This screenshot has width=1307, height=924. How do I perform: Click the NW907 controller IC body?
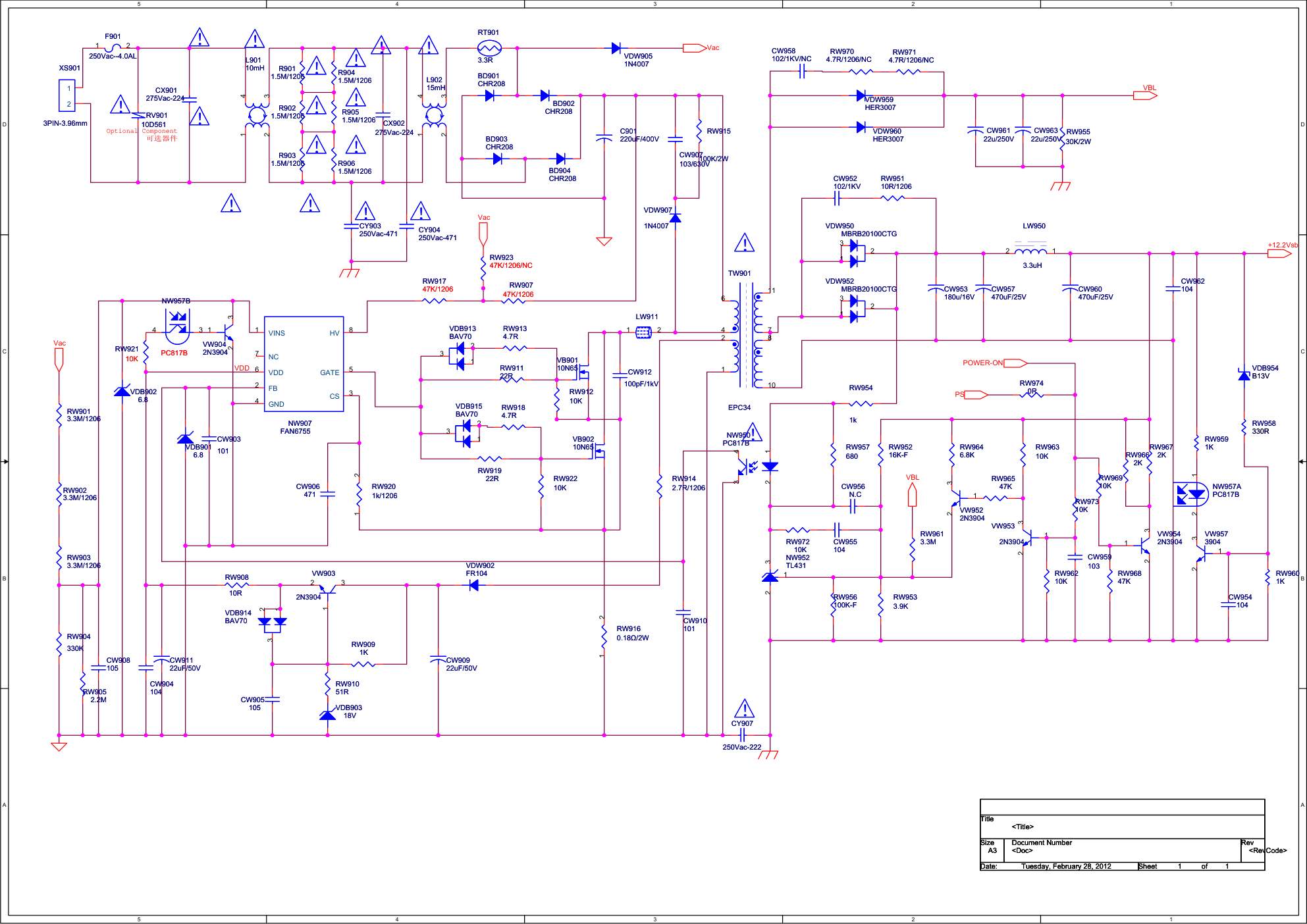coord(304,365)
